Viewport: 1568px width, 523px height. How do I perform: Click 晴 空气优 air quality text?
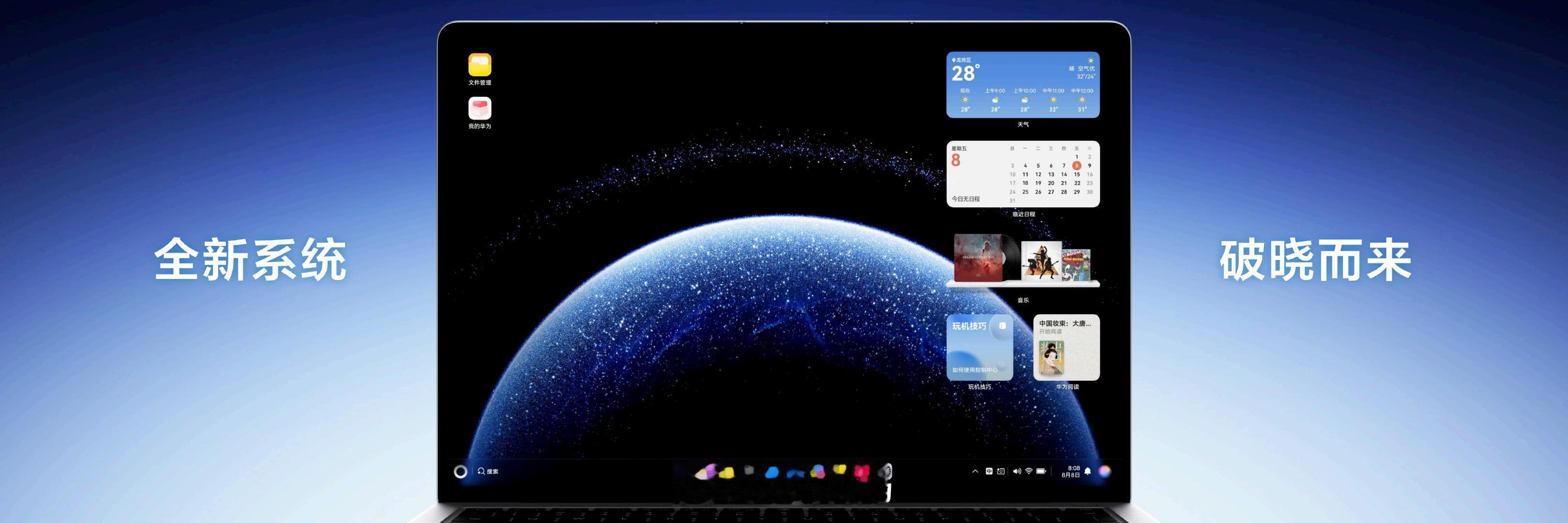[1082, 69]
